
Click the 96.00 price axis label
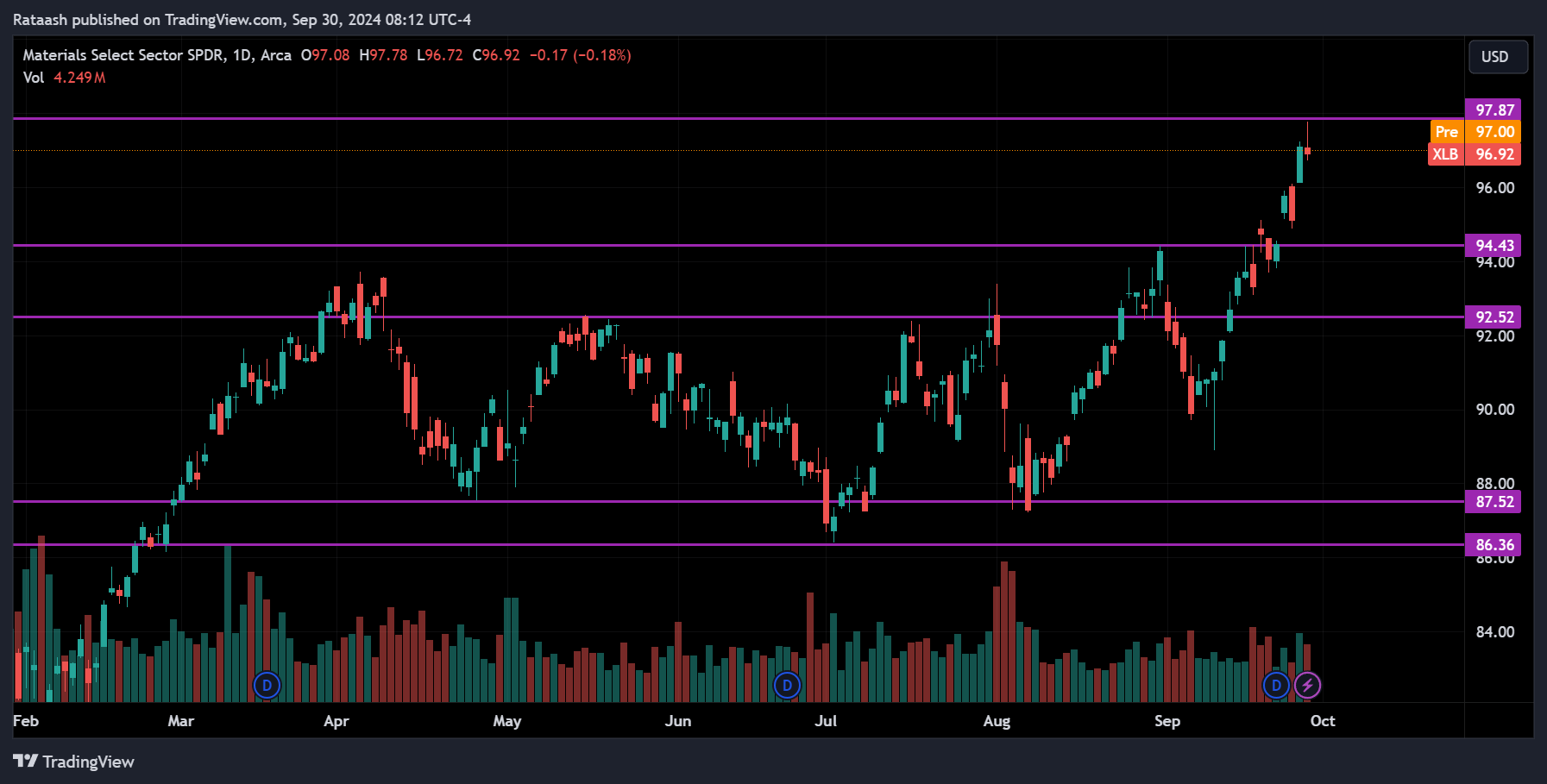pyautogui.click(x=1494, y=188)
